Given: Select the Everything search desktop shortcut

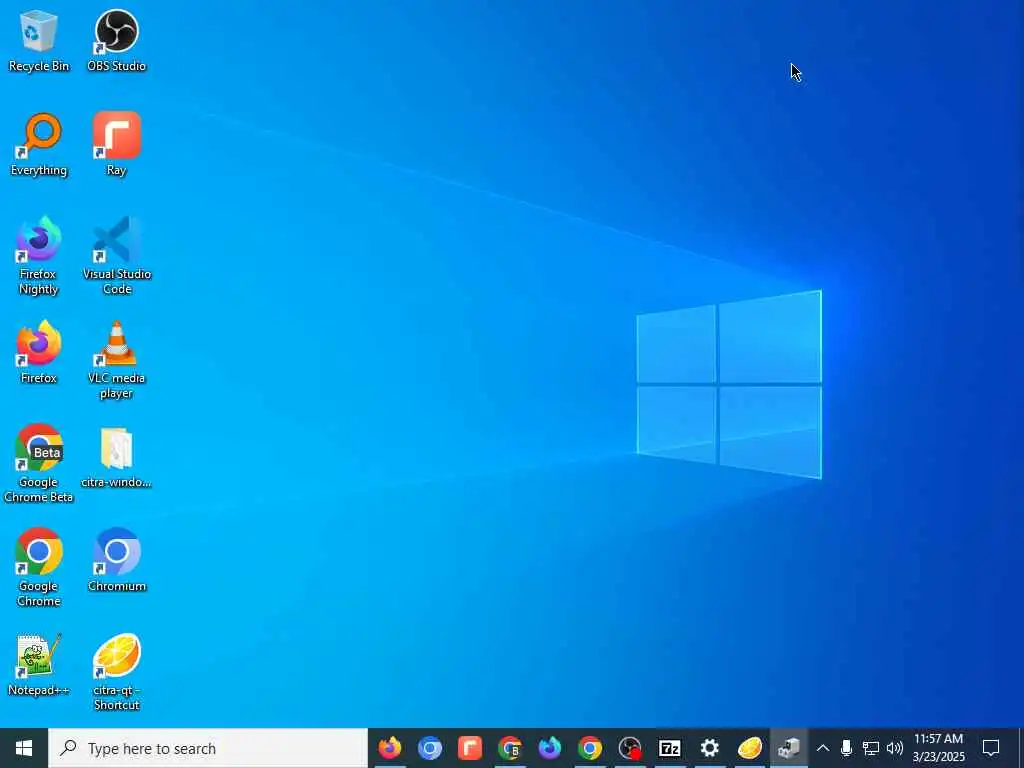Looking at the screenshot, I should [x=39, y=145].
